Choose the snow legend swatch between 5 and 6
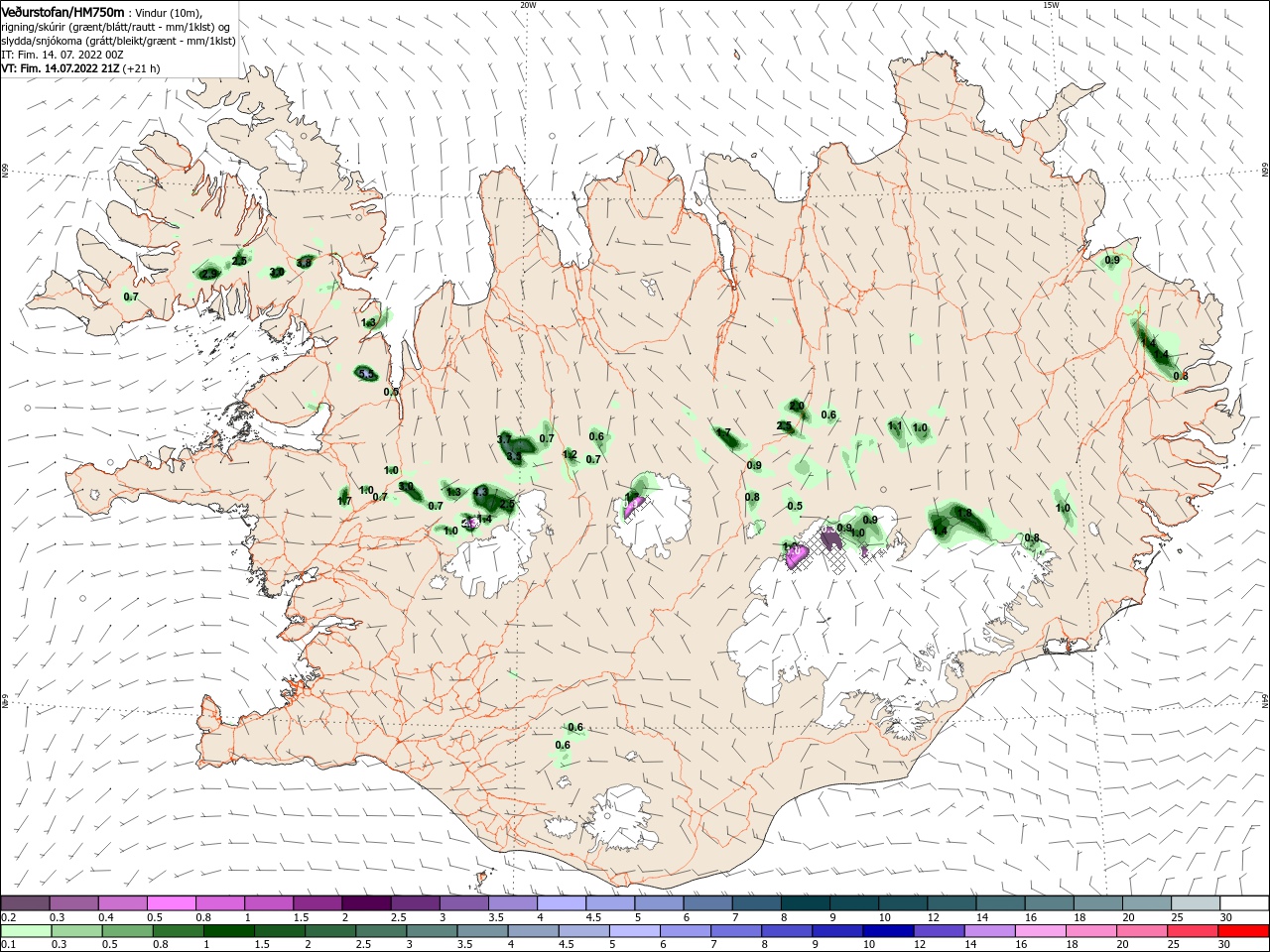Screen dimensions: 1270x952 click(x=659, y=903)
